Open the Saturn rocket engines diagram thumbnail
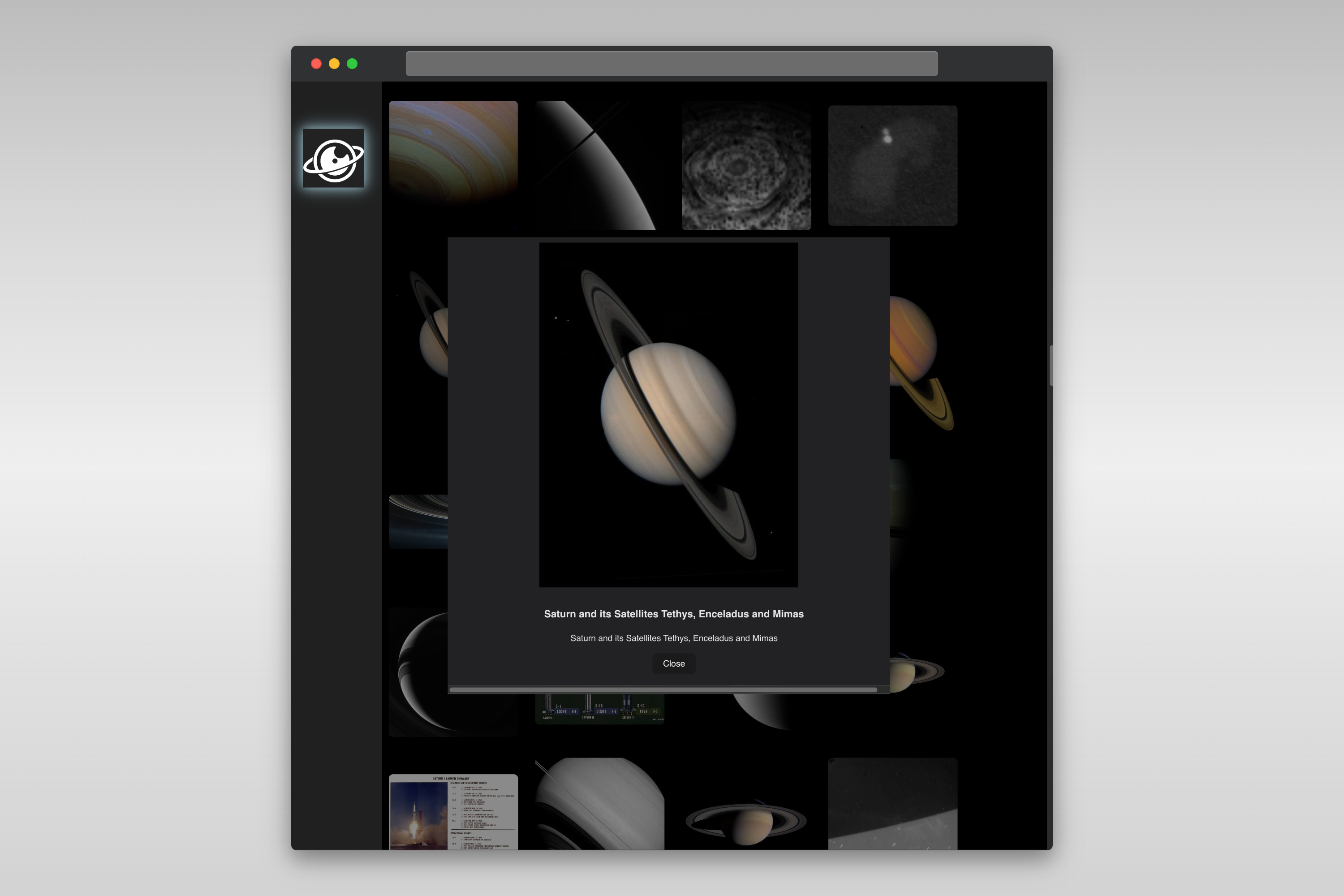 599,709
